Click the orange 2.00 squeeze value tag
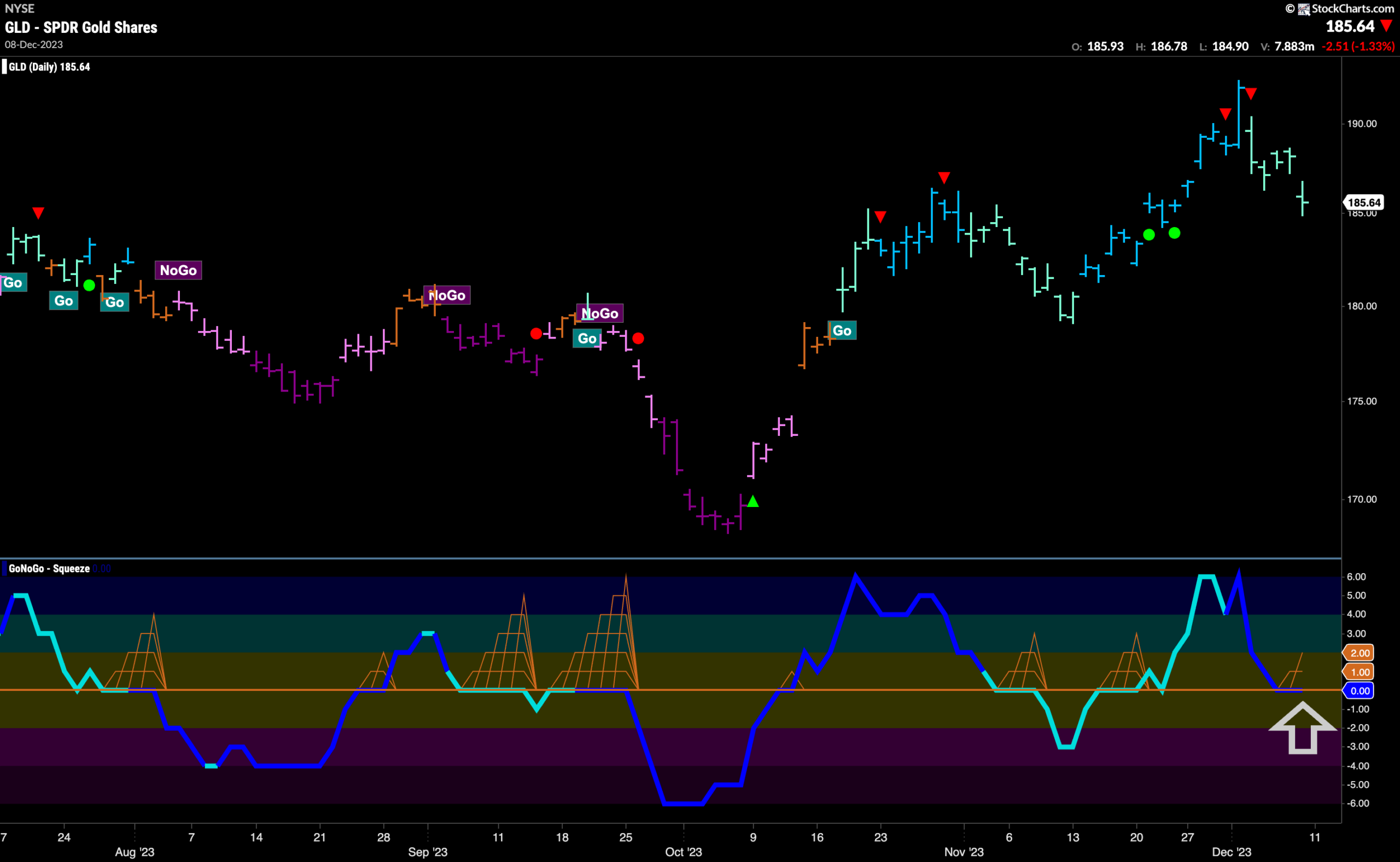This screenshot has width=1400, height=862. 1359,654
